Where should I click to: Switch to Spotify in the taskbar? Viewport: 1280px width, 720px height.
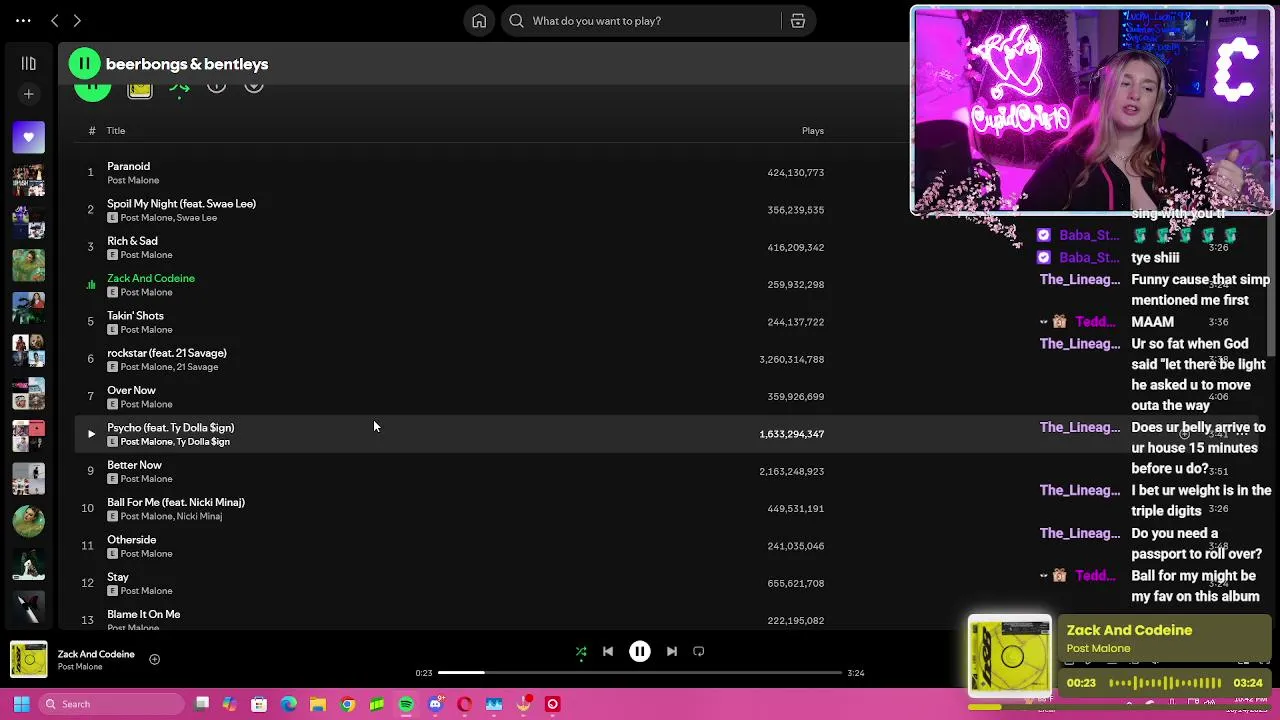click(x=406, y=704)
